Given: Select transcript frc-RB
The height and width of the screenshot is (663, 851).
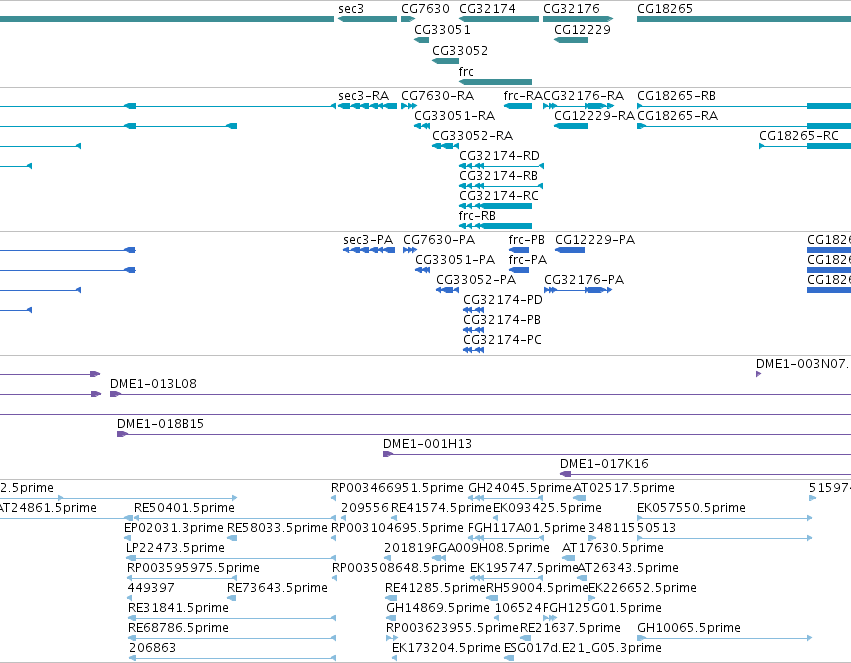Looking at the screenshot, I should [496, 226].
